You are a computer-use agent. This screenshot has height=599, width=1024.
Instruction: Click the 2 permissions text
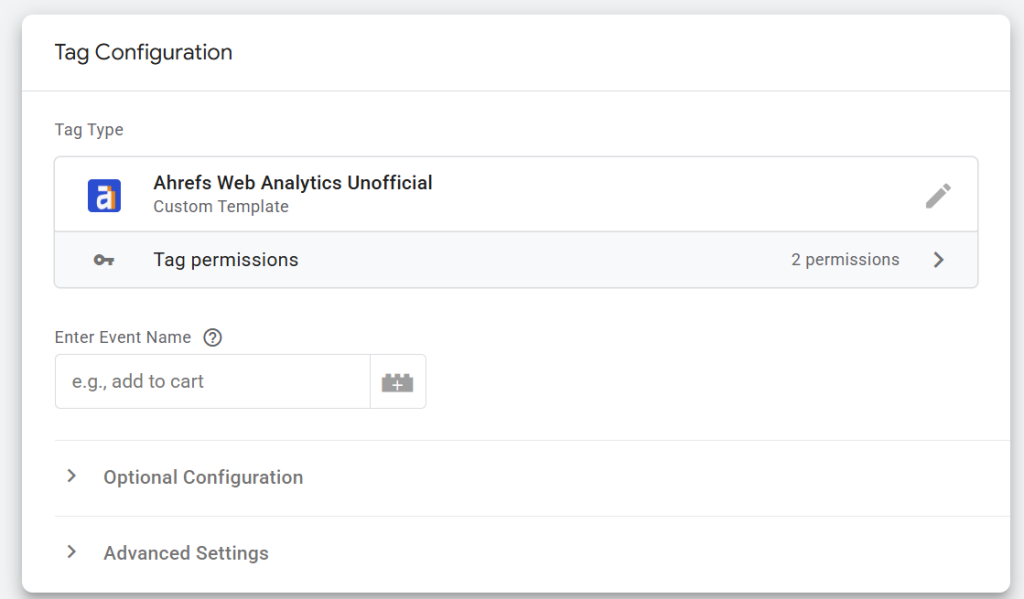click(x=845, y=259)
